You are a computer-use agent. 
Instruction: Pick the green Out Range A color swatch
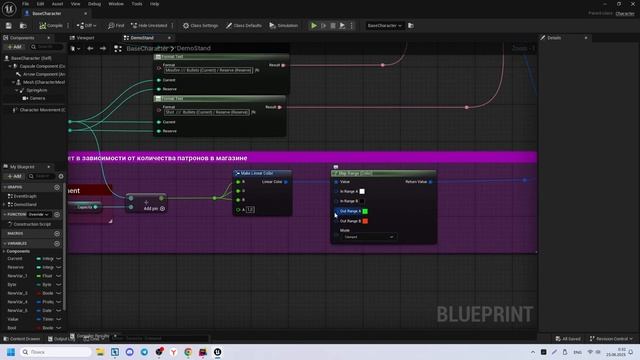(365, 211)
